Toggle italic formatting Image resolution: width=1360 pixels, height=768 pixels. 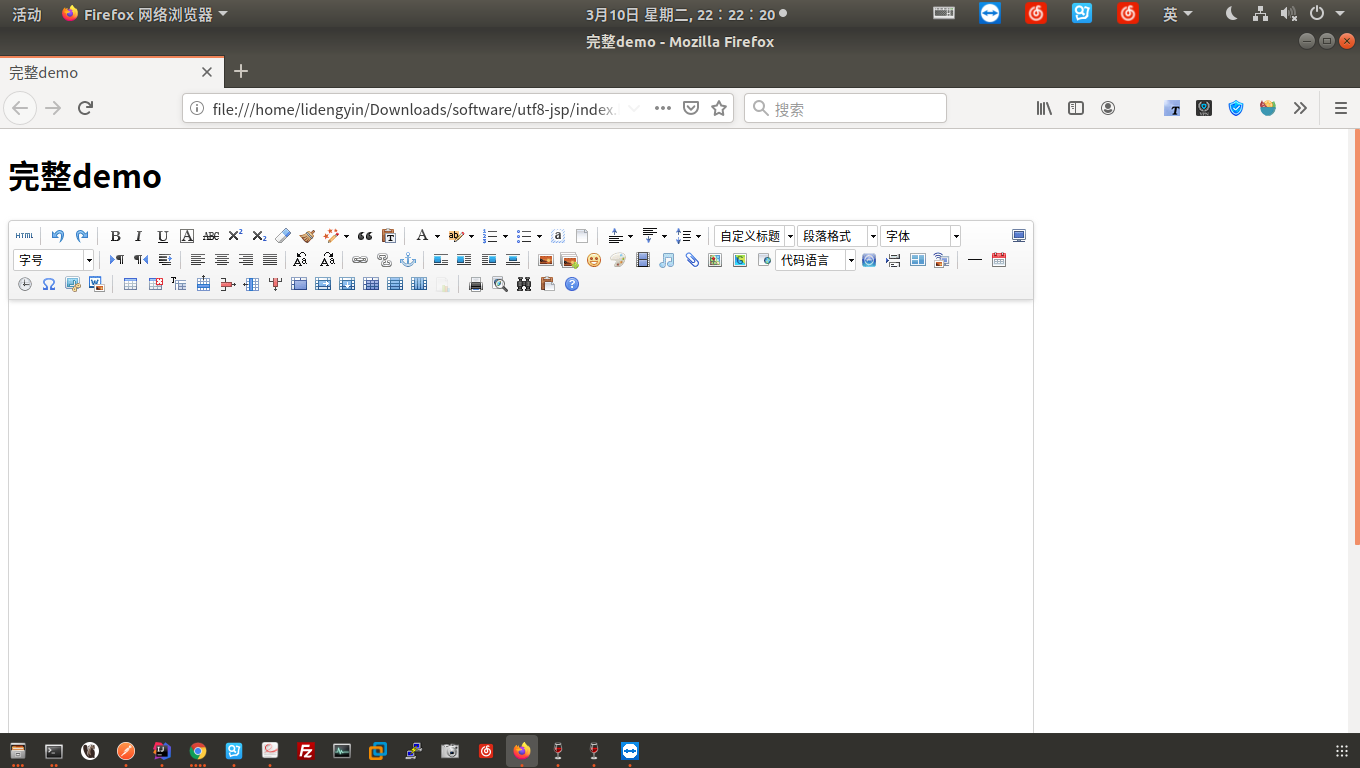click(139, 235)
